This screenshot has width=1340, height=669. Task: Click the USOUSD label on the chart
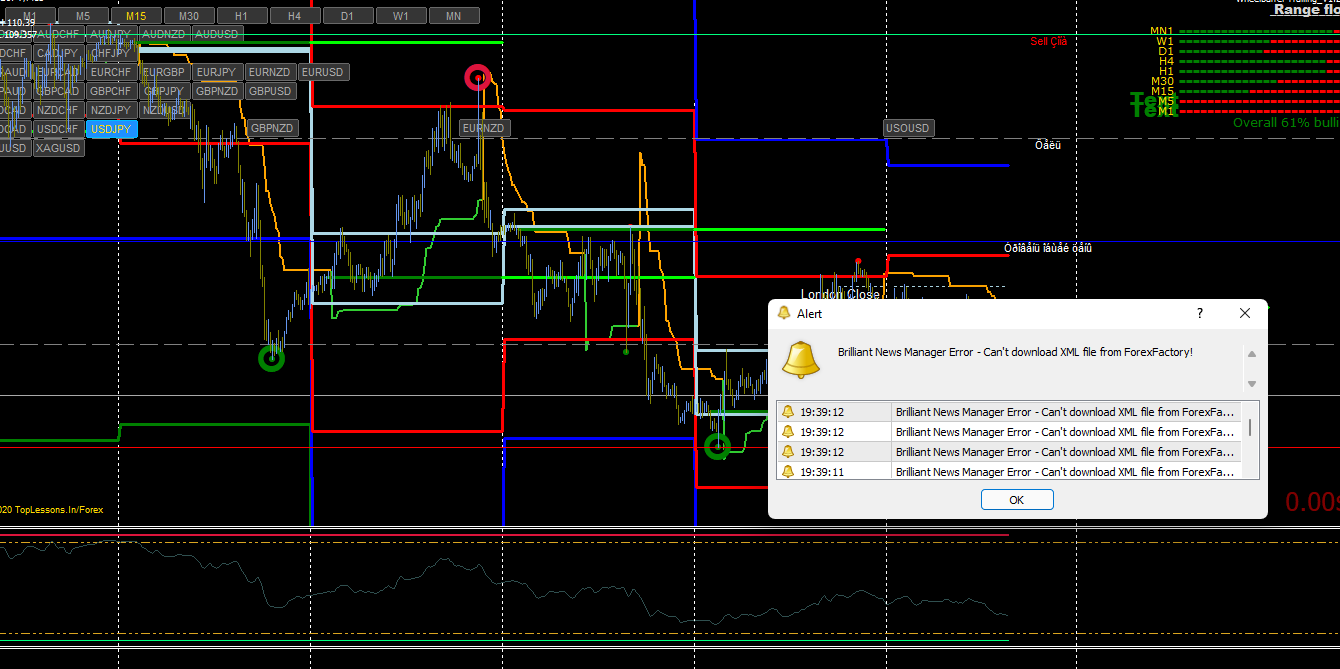pyautogui.click(x=908, y=128)
